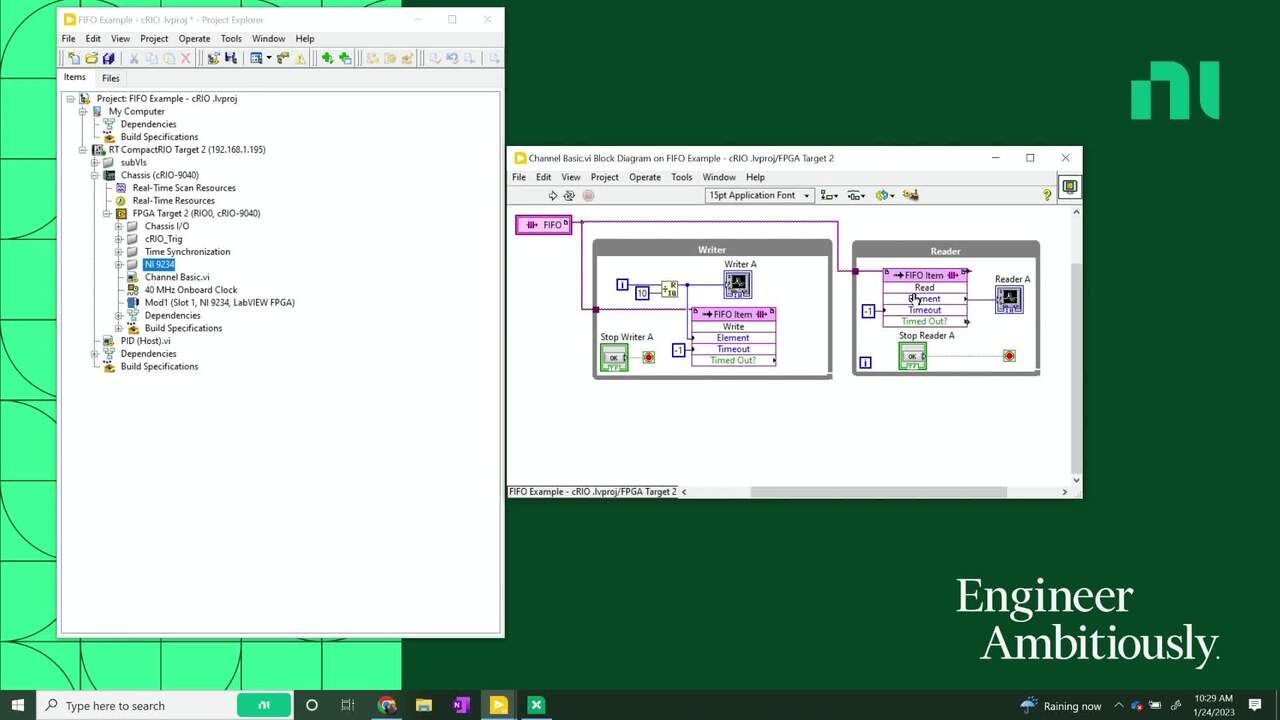
Task: Open Operate menu in Project Explorer
Action: point(194,39)
